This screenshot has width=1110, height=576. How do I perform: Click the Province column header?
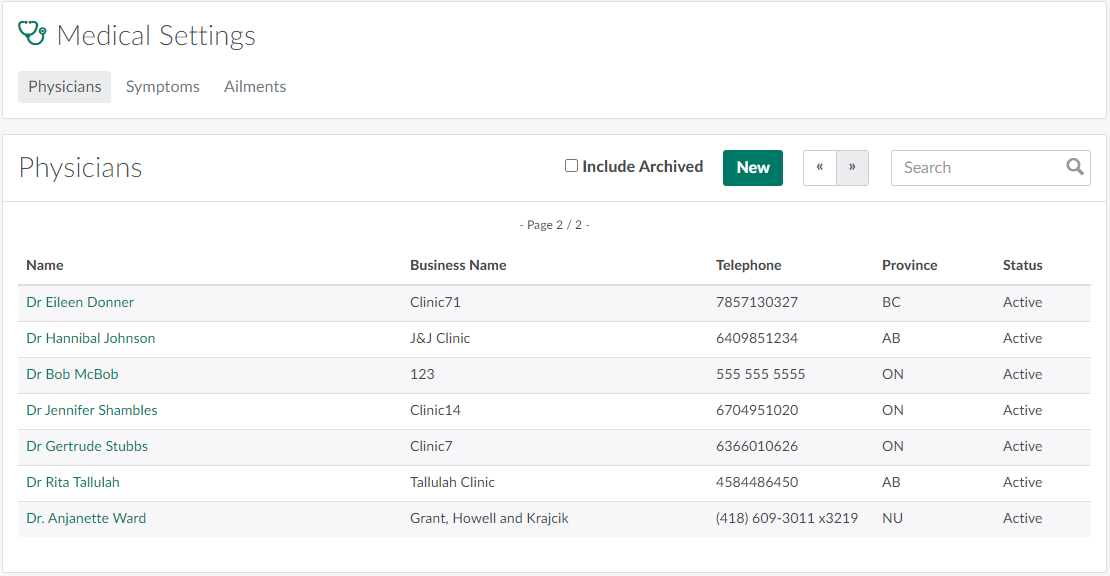click(x=909, y=265)
